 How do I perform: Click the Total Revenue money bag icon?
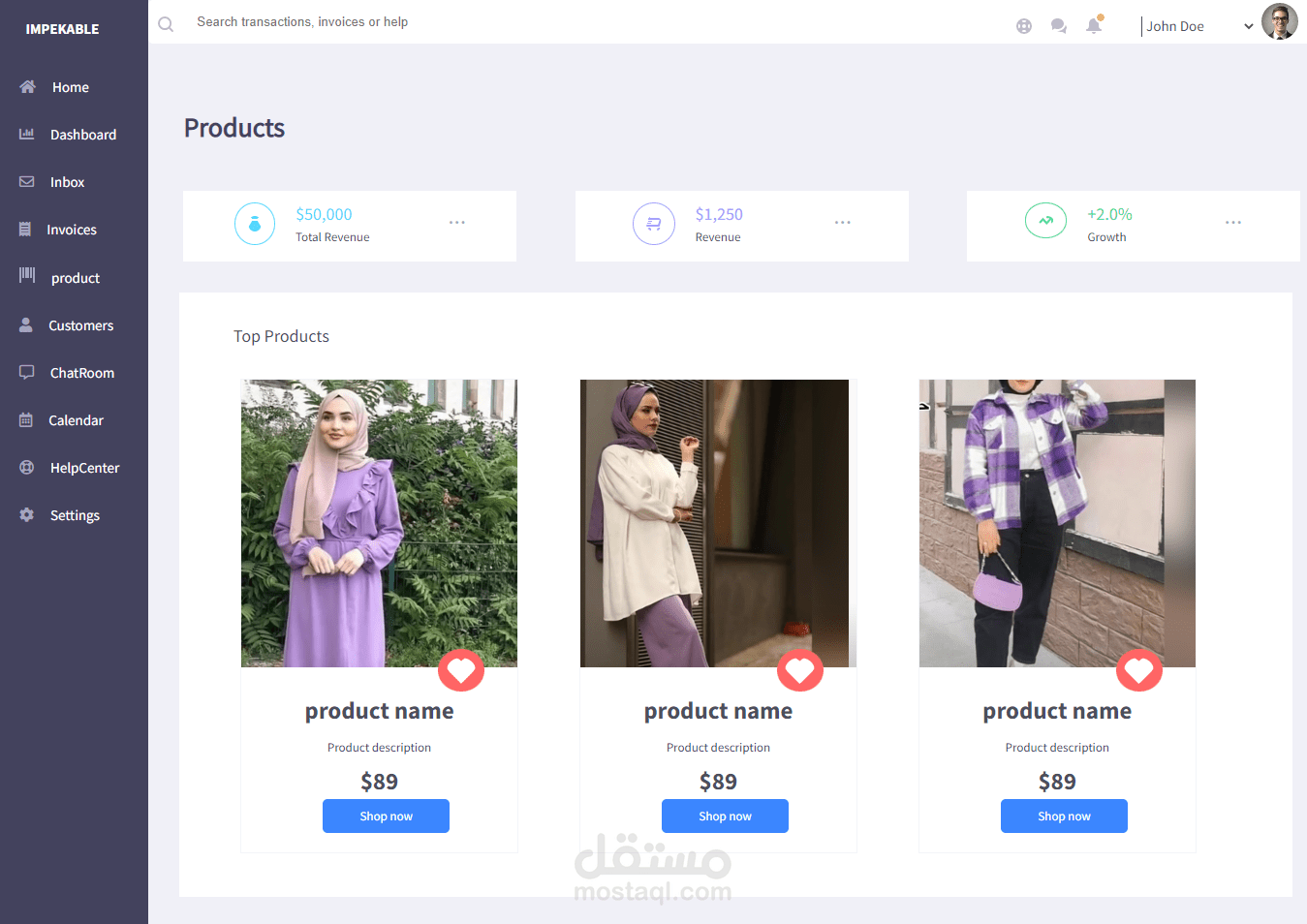tap(255, 224)
